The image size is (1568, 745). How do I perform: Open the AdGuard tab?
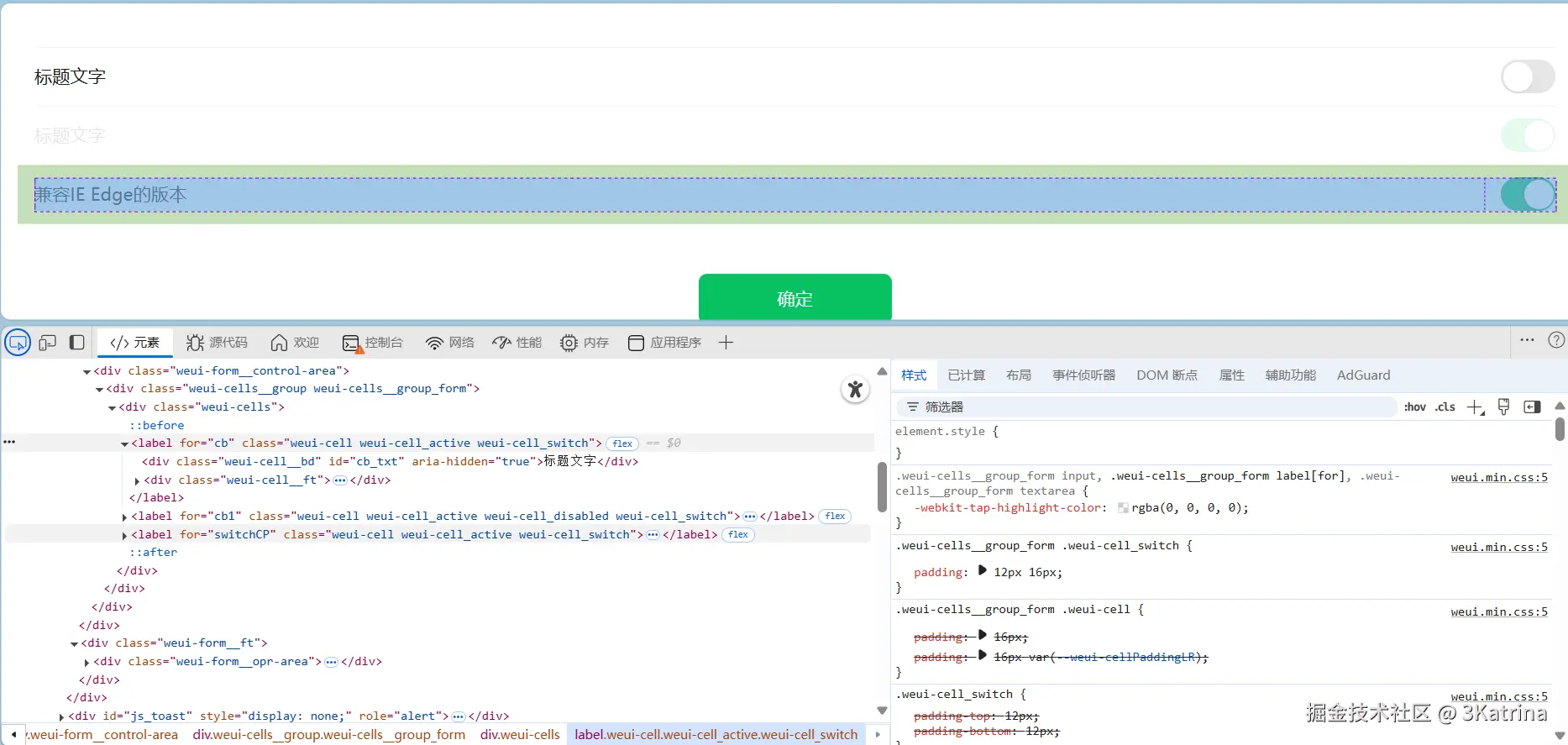(1364, 375)
